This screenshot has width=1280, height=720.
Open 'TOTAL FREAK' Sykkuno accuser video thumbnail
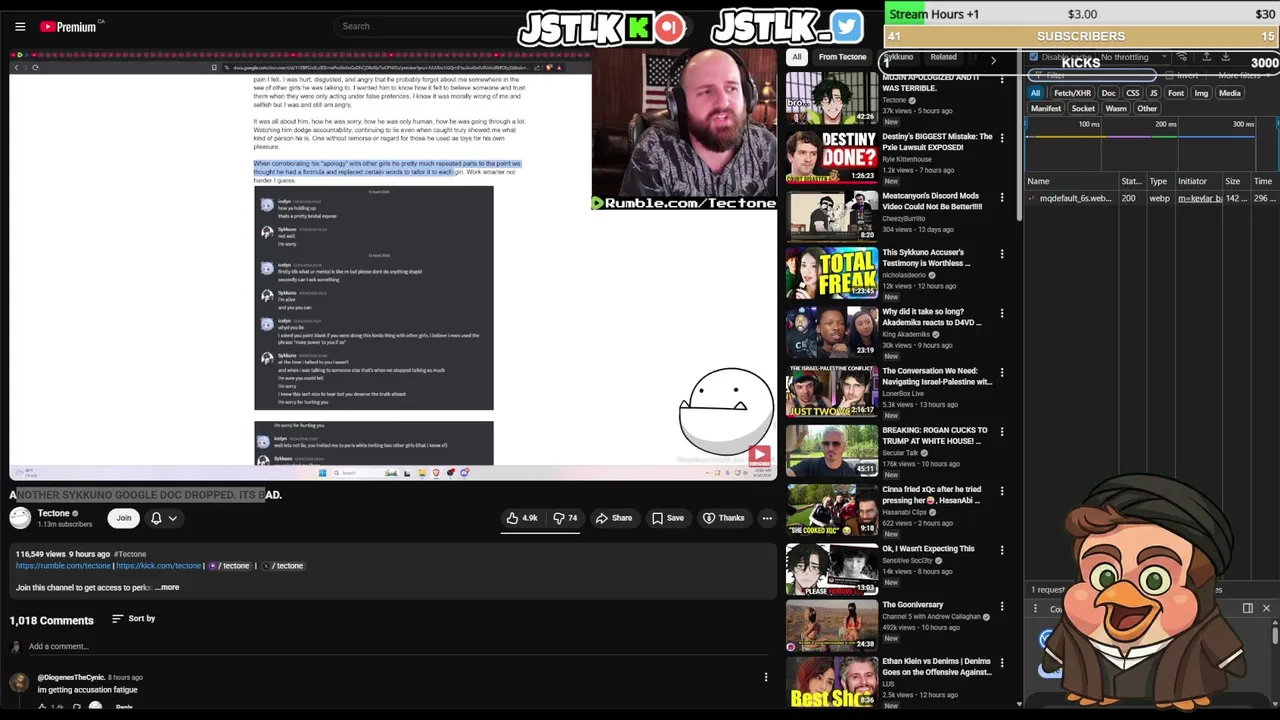[x=831, y=273]
